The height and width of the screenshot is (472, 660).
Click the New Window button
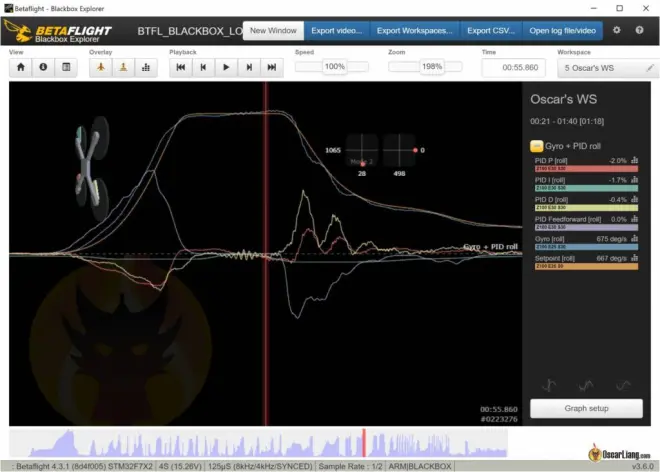273,31
